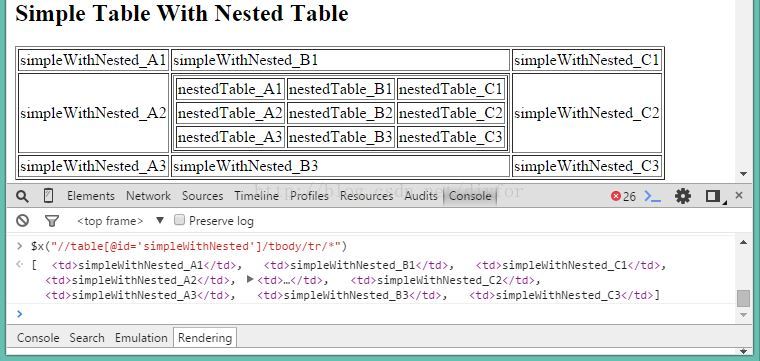Click page table cell simpleWithNested_A2
Screen dimensions: 760x361
93,113
